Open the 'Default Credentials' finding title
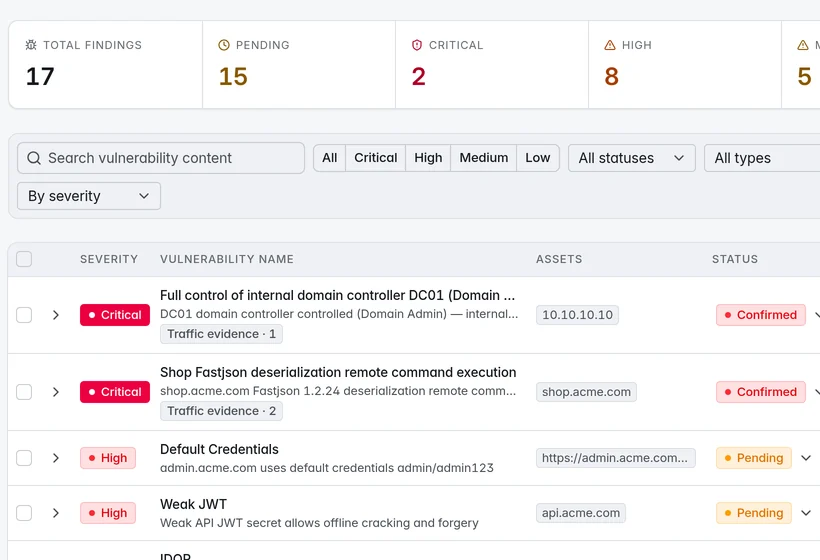The image size is (820, 560). point(219,449)
